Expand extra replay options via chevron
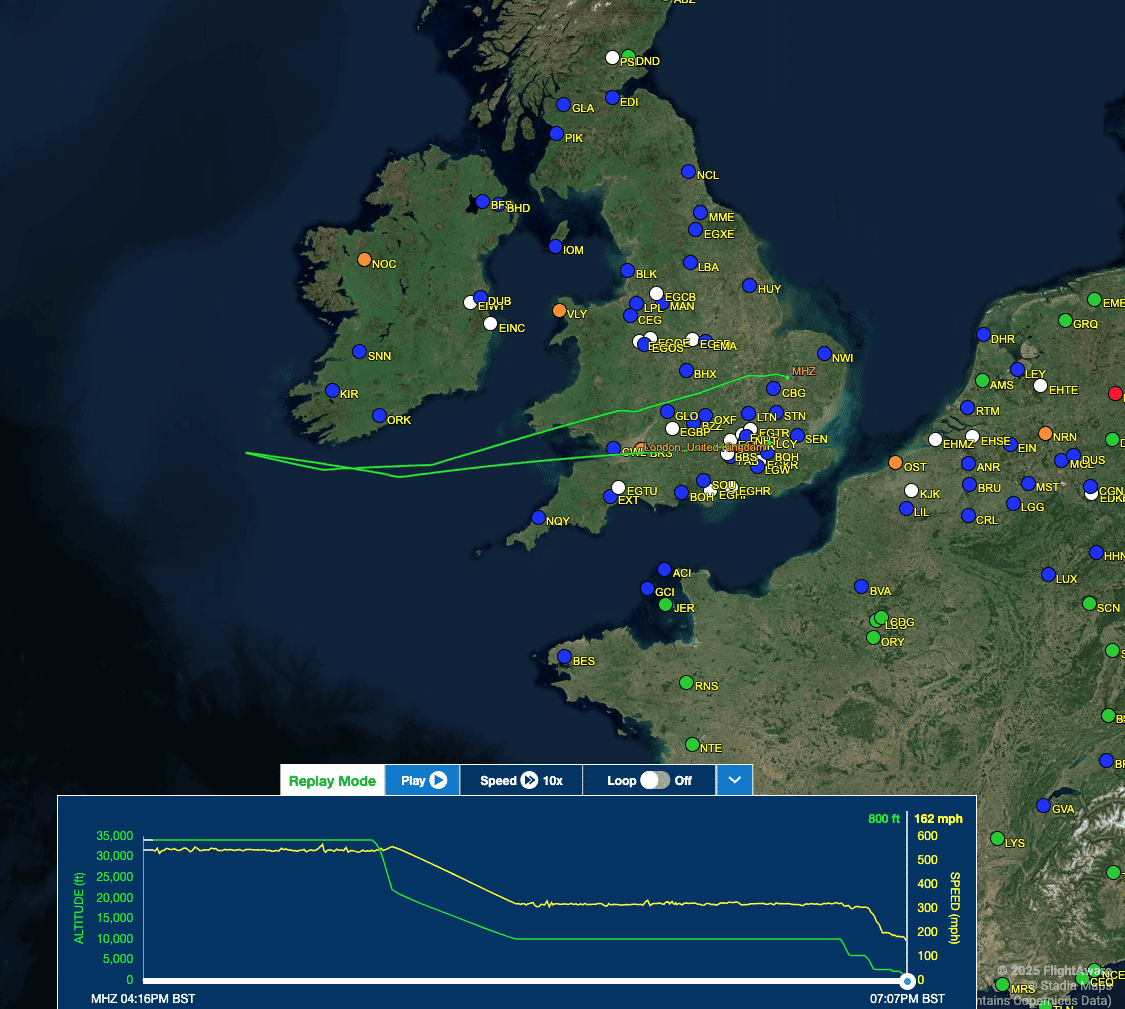Viewport: 1125px width, 1009px height. pyautogui.click(x=734, y=780)
